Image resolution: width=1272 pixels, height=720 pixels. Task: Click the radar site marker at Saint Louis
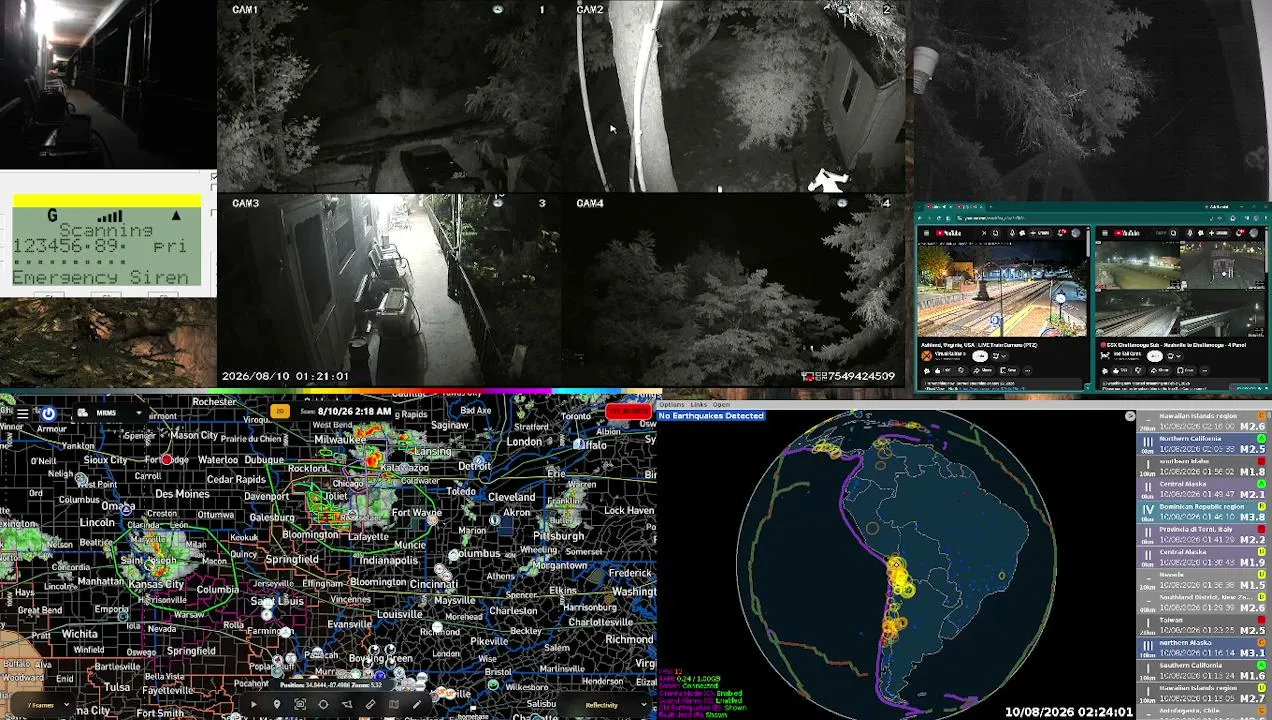tap(266, 603)
